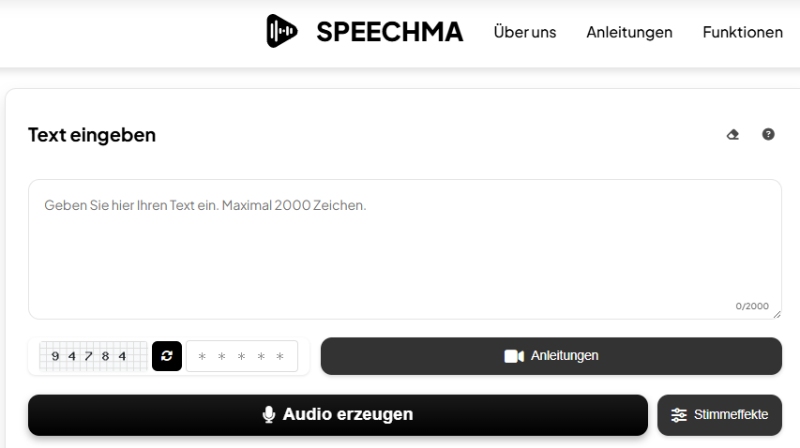Screen dimensions: 800x448
Task: Click the Speechma logo icon
Action: (x=282, y=32)
